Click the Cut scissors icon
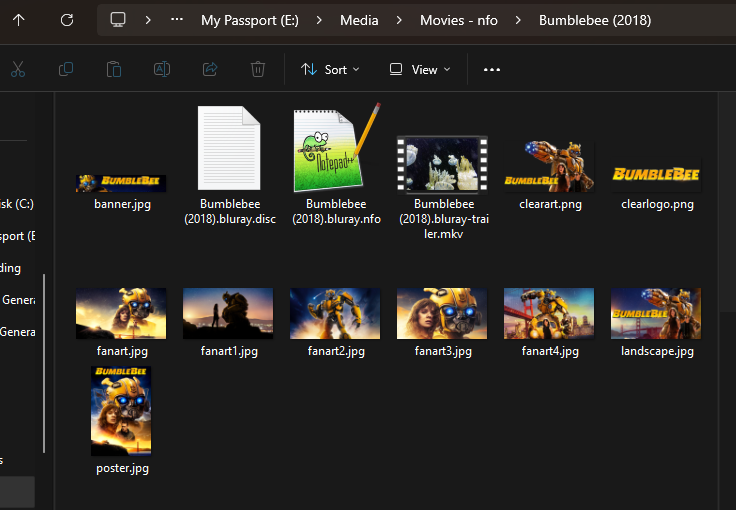Viewport: 736px width, 510px height. 18,69
